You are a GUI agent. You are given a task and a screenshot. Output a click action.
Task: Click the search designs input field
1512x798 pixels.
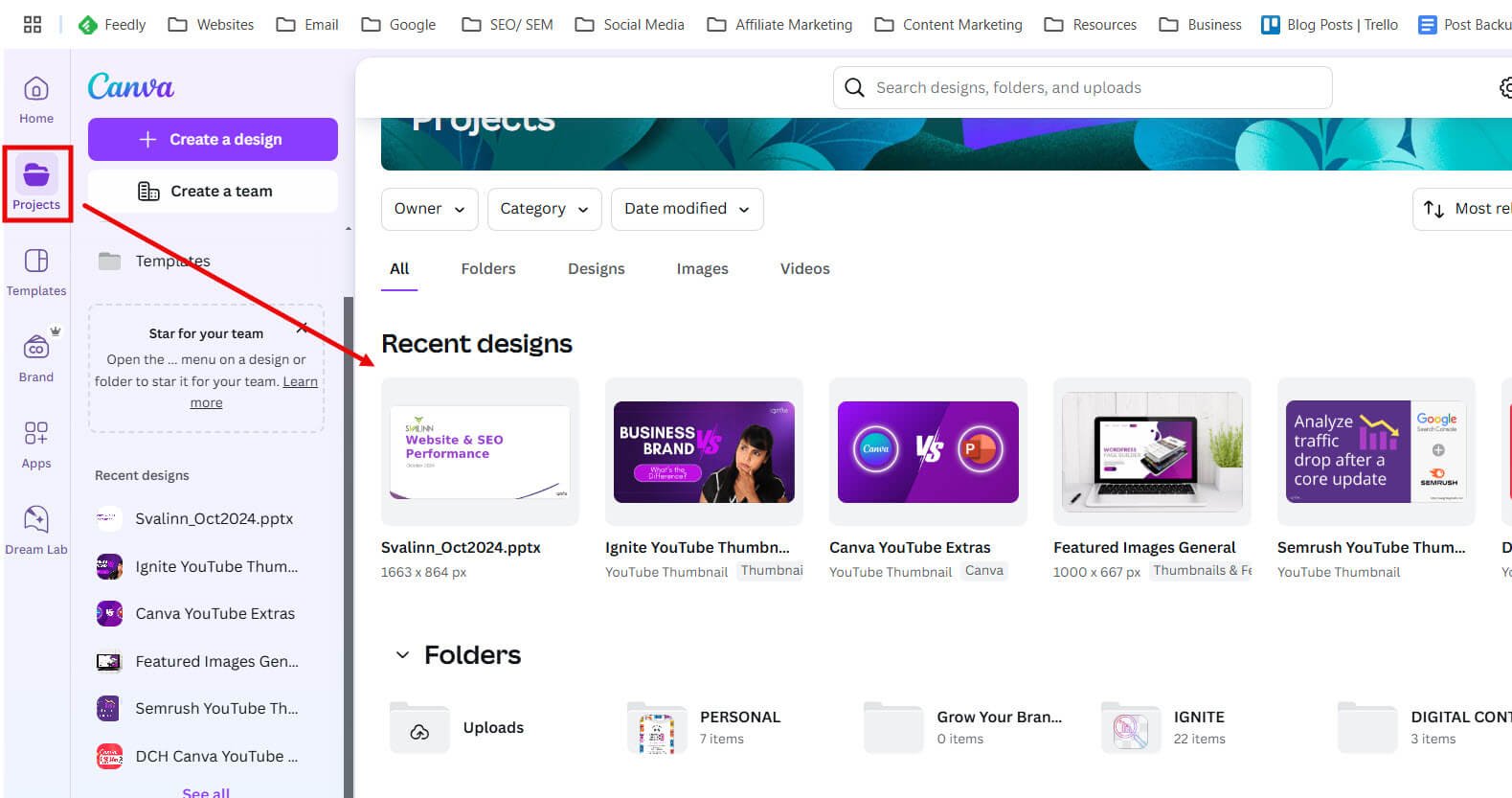tap(1082, 88)
